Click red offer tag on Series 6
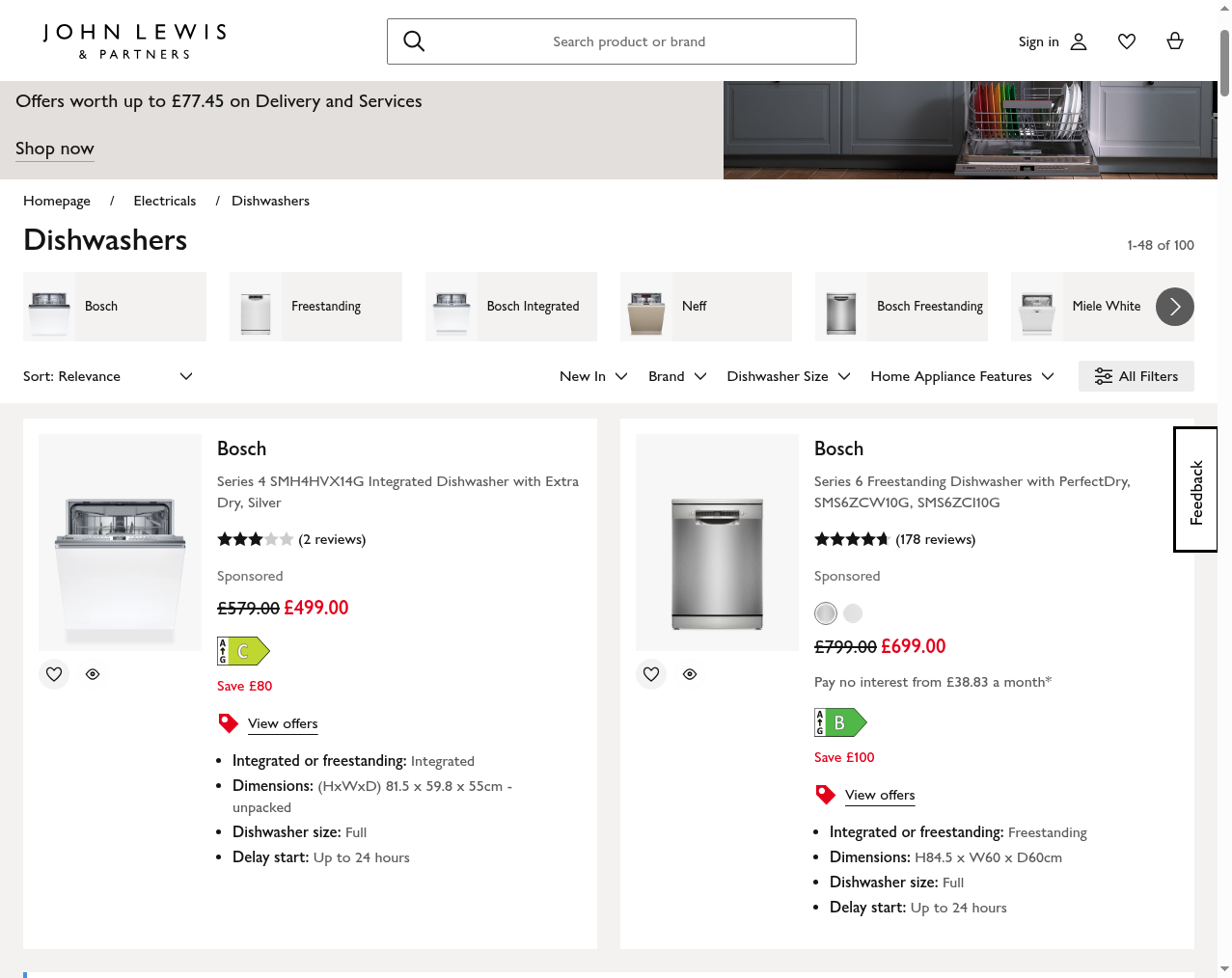Viewport: 1232px width, 978px height. coord(826,795)
